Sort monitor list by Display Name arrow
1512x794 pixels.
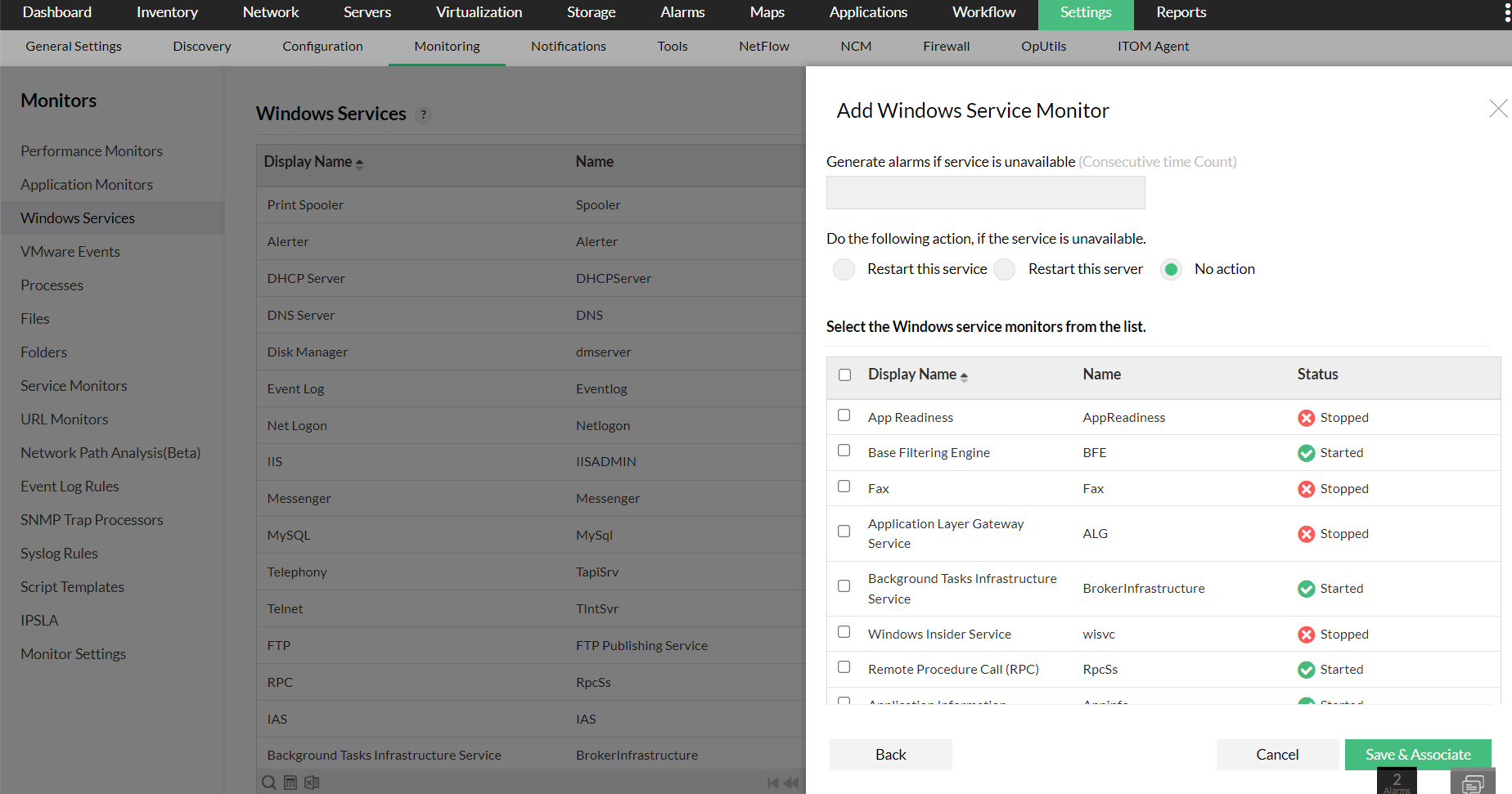(964, 376)
